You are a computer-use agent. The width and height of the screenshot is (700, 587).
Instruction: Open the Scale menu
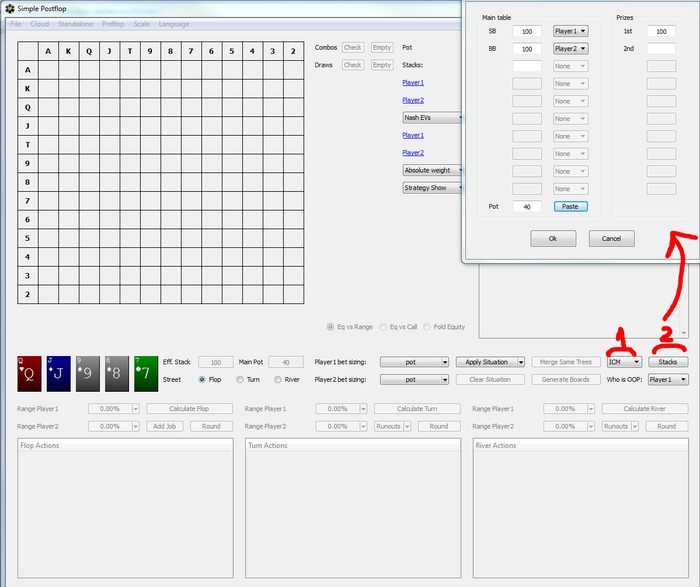pyautogui.click(x=141, y=24)
